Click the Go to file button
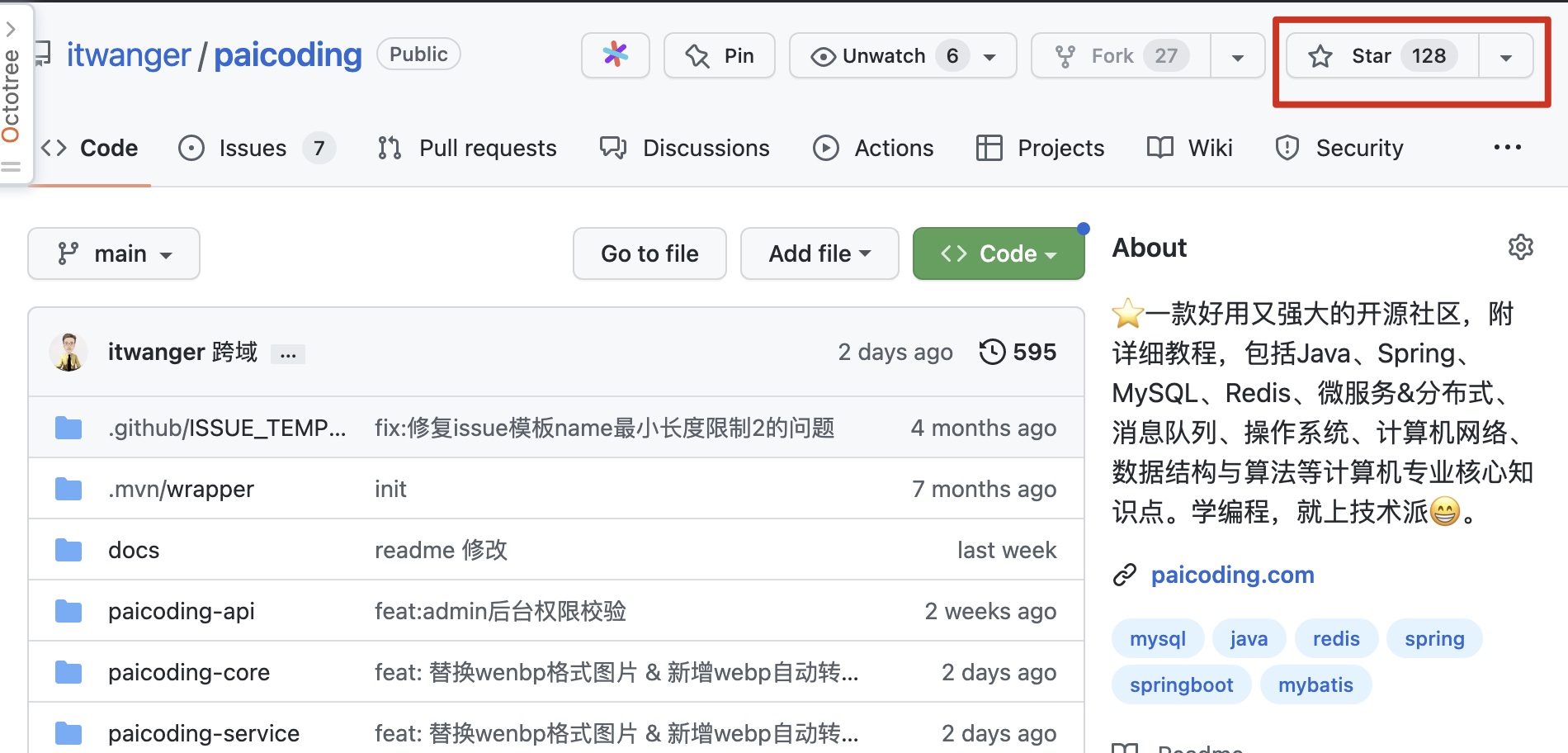The width and height of the screenshot is (1568, 753). (649, 253)
